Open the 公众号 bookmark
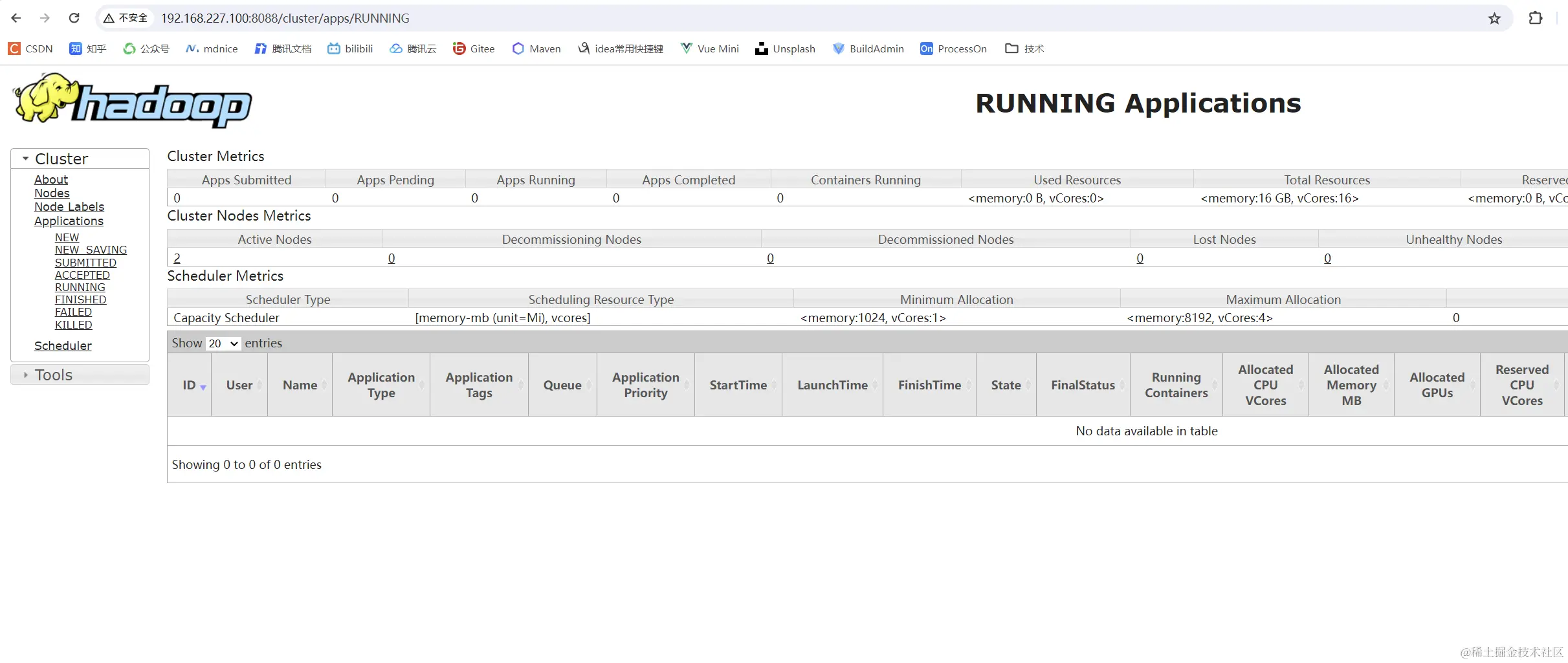 coord(146,49)
